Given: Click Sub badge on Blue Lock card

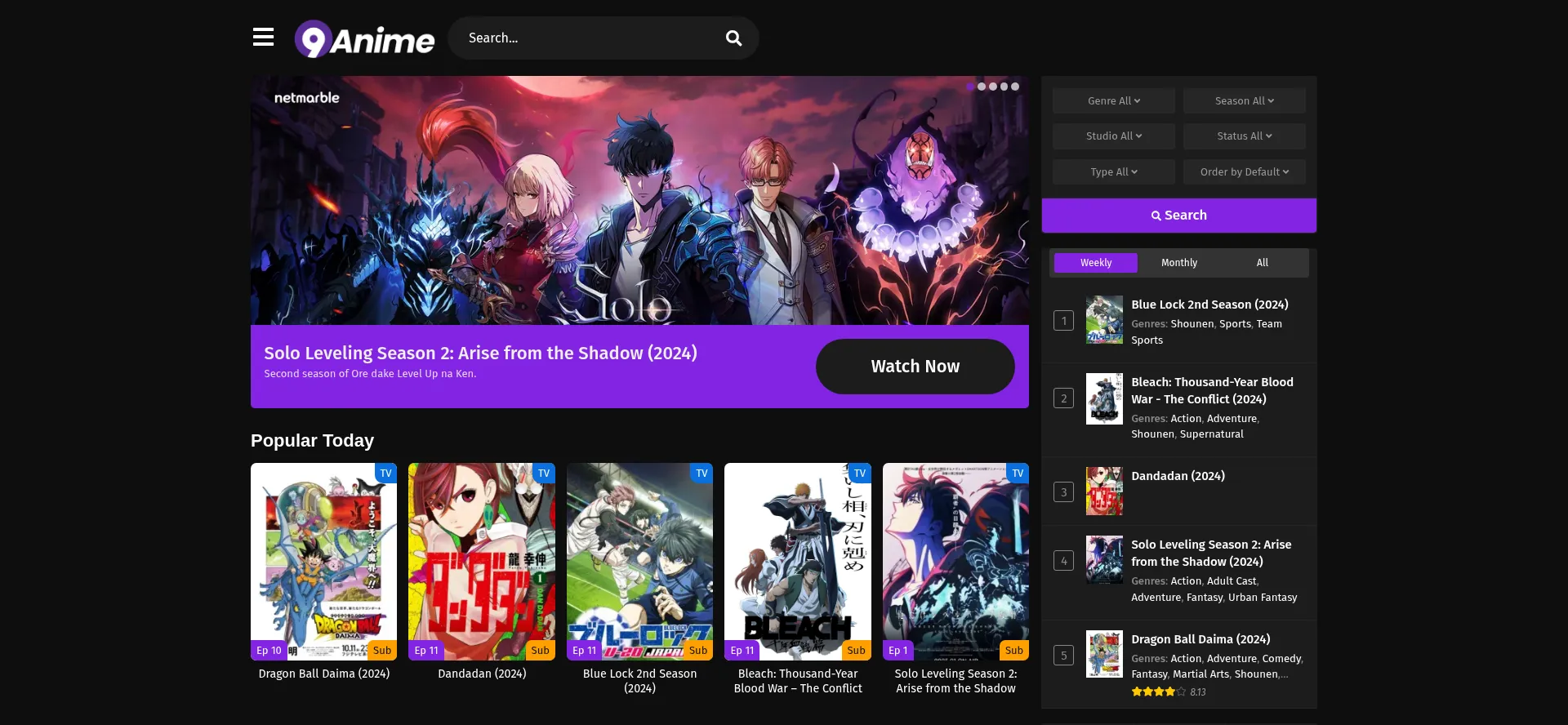Looking at the screenshot, I should (x=698, y=651).
